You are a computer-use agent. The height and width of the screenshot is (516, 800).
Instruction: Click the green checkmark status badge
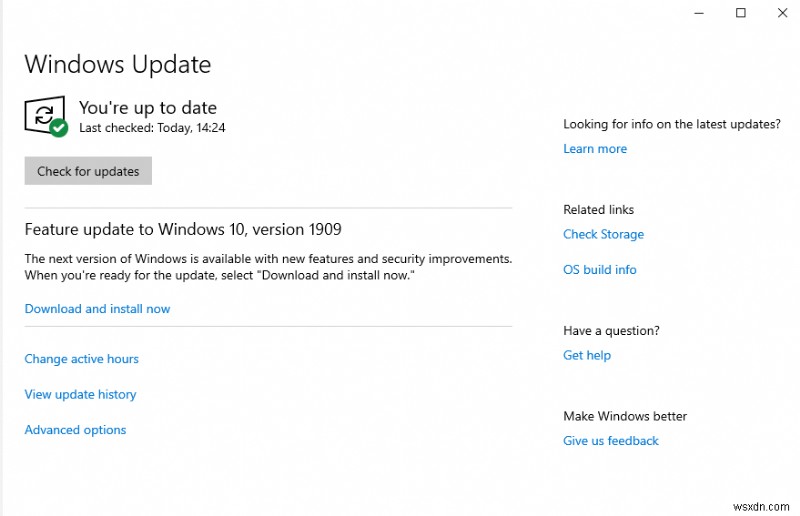59,128
